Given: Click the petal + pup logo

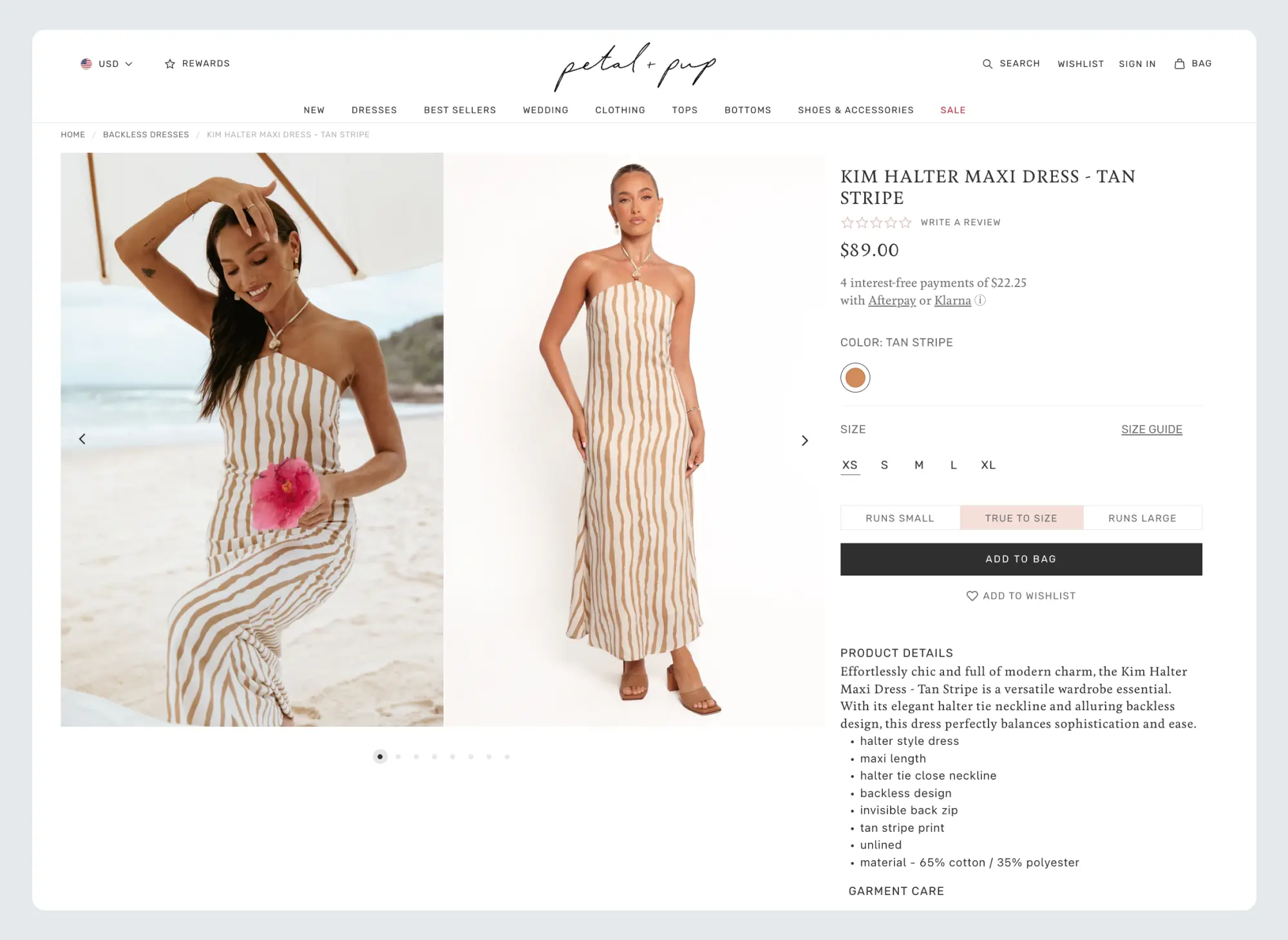Looking at the screenshot, I should (x=635, y=67).
